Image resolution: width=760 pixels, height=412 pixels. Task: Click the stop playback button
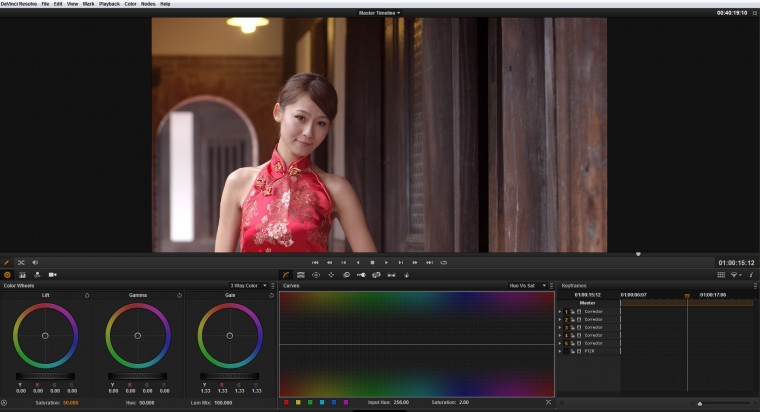[x=372, y=262]
